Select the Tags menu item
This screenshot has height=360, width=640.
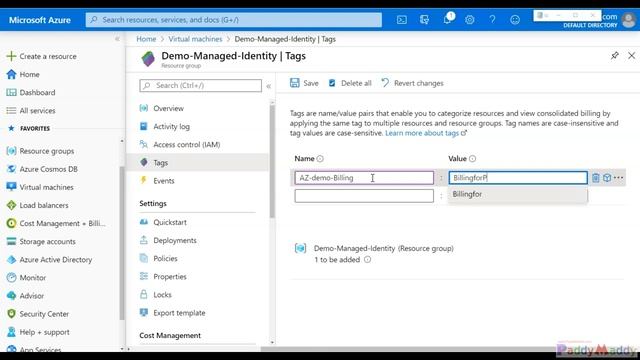[x=198, y=162]
